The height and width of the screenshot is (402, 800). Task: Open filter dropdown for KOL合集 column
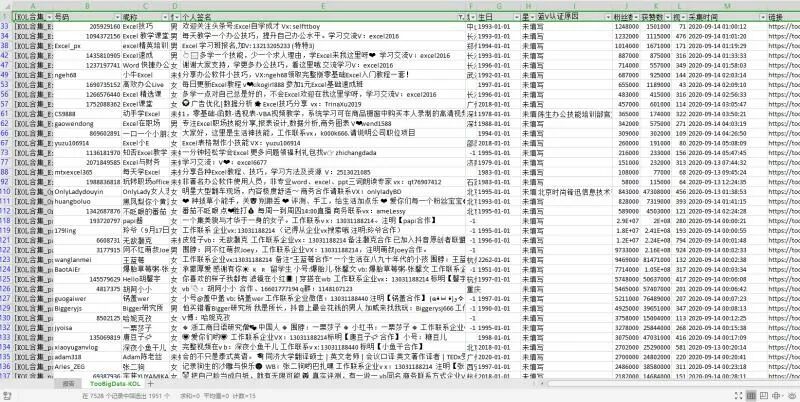49,17
